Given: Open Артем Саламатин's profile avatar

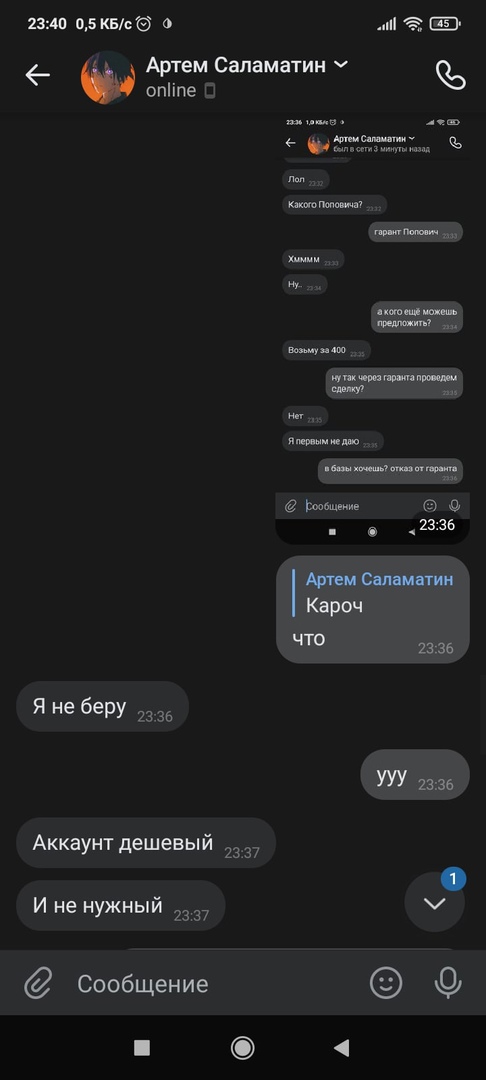Looking at the screenshot, I should click(x=108, y=77).
